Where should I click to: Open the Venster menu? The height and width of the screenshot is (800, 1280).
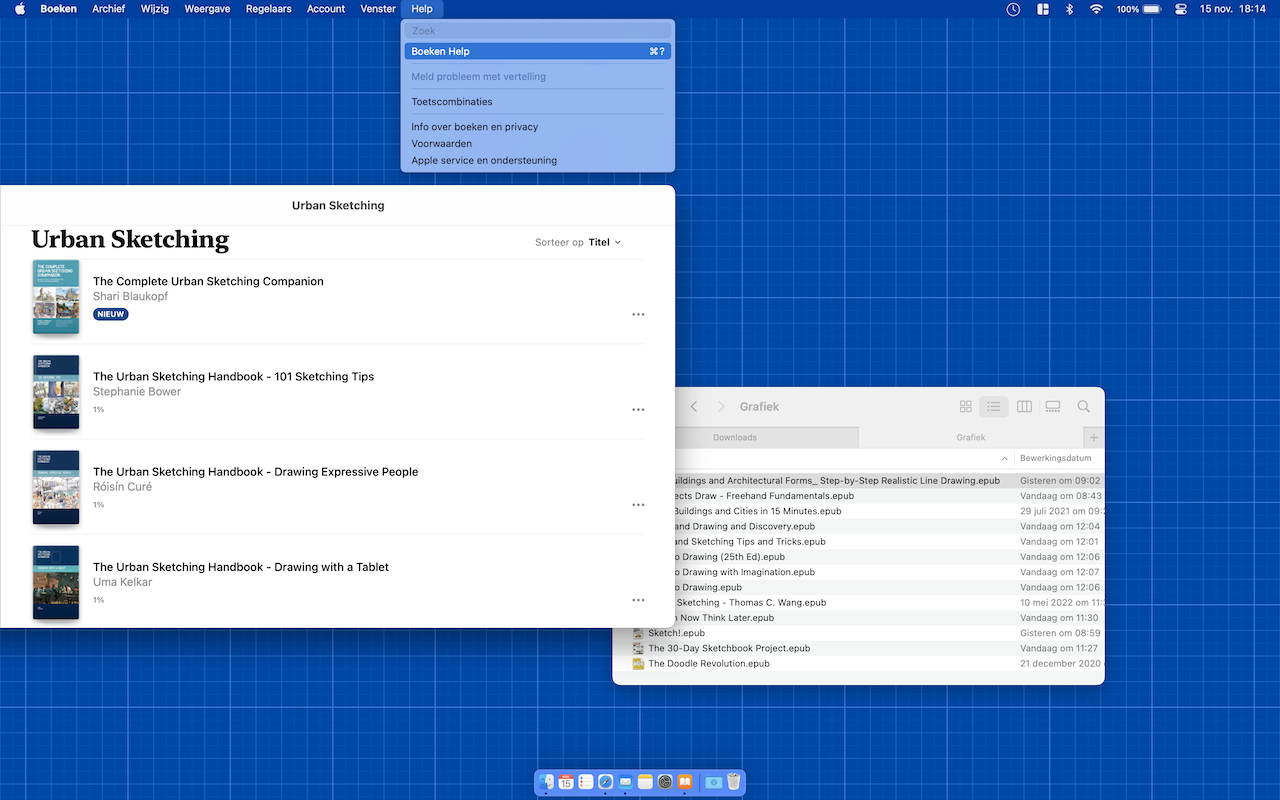tap(378, 9)
